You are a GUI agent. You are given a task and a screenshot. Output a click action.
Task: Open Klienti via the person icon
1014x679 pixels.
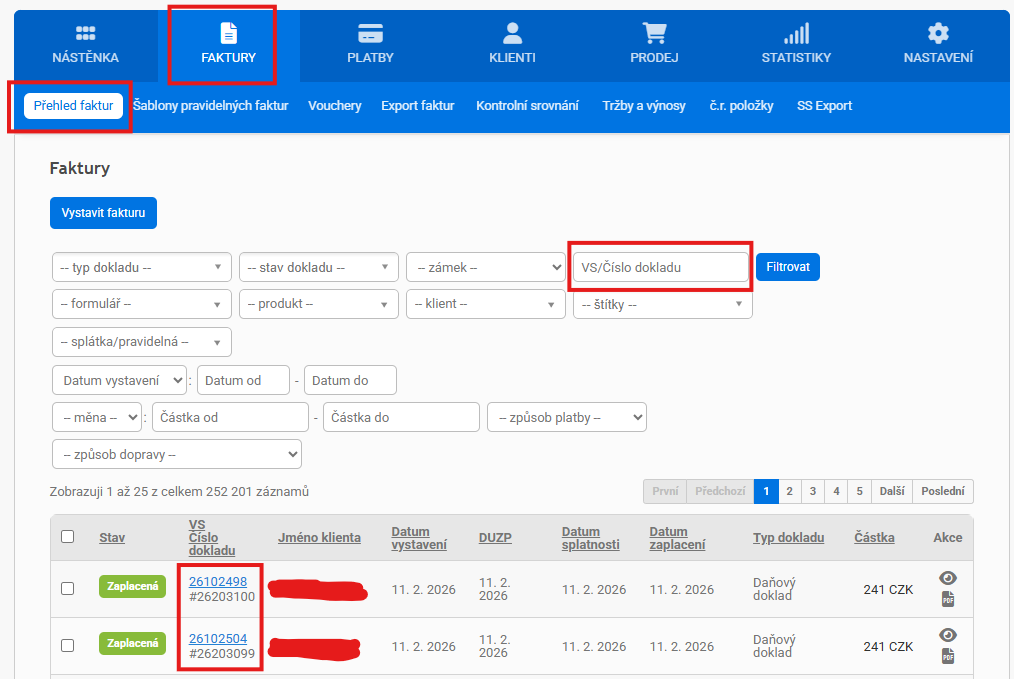[512, 33]
